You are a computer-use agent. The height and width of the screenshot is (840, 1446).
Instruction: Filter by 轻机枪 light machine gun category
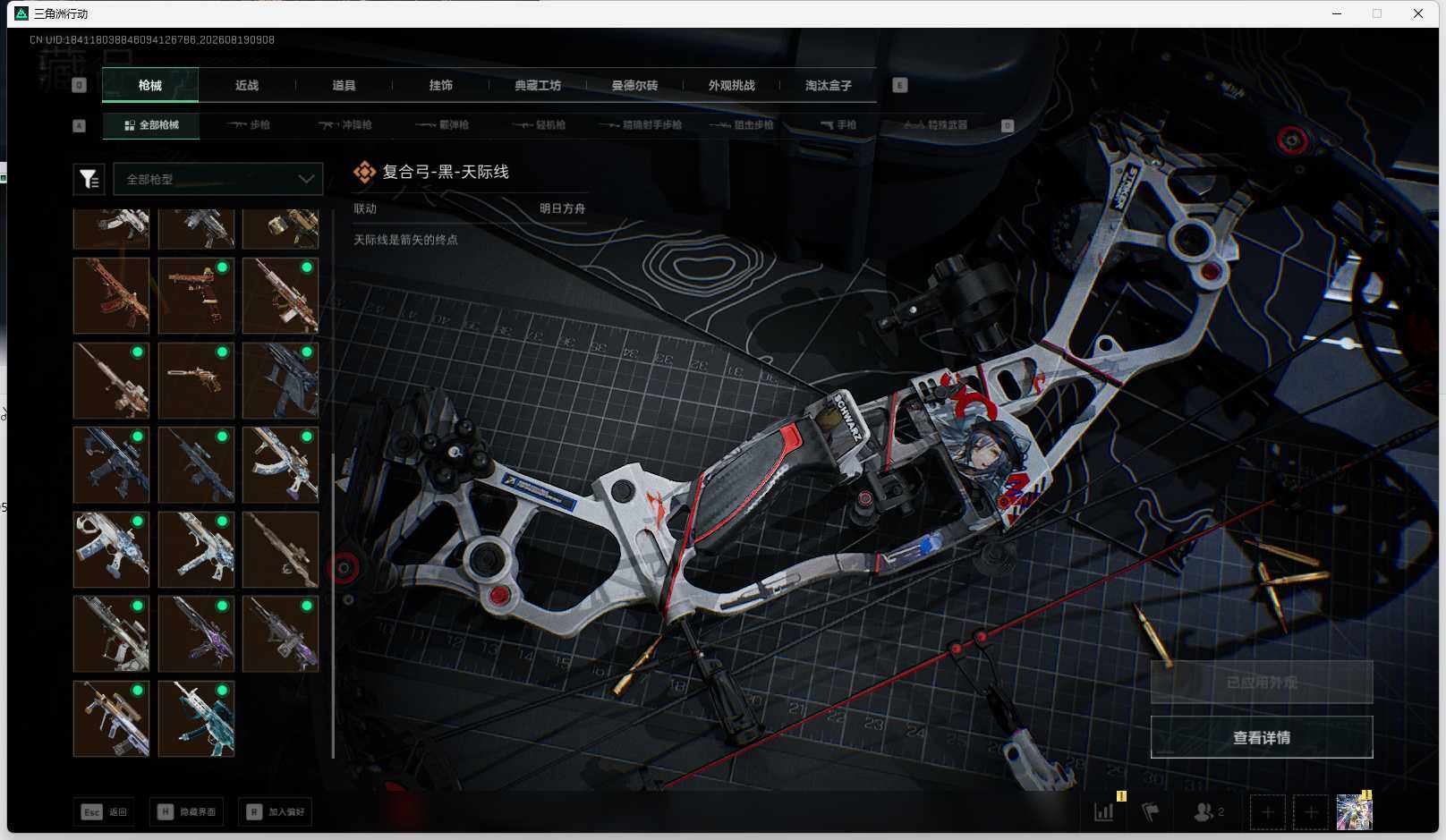[x=540, y=125]
